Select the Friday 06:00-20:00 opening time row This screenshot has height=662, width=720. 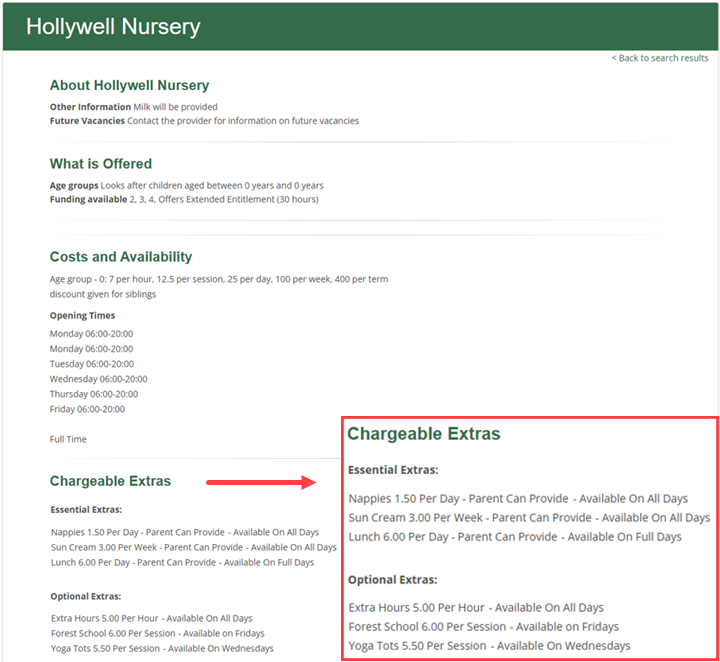point(87,409)
